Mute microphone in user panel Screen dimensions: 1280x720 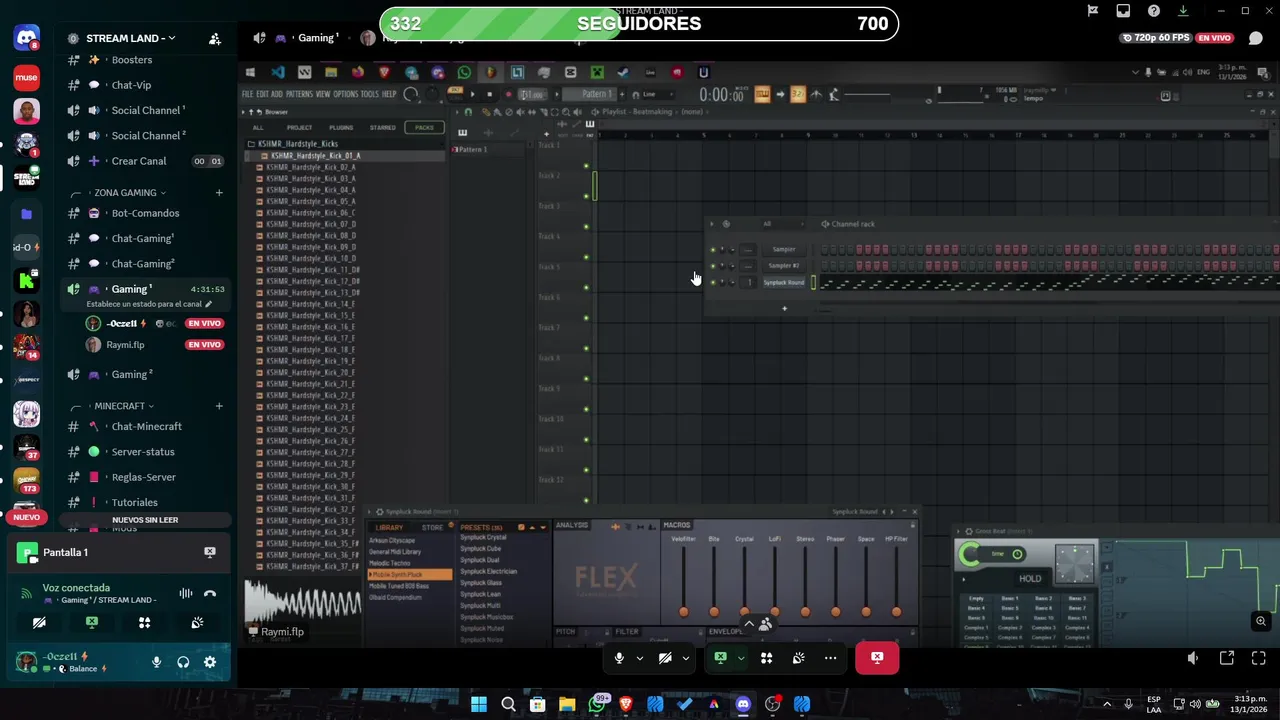(x=156, y=662)
